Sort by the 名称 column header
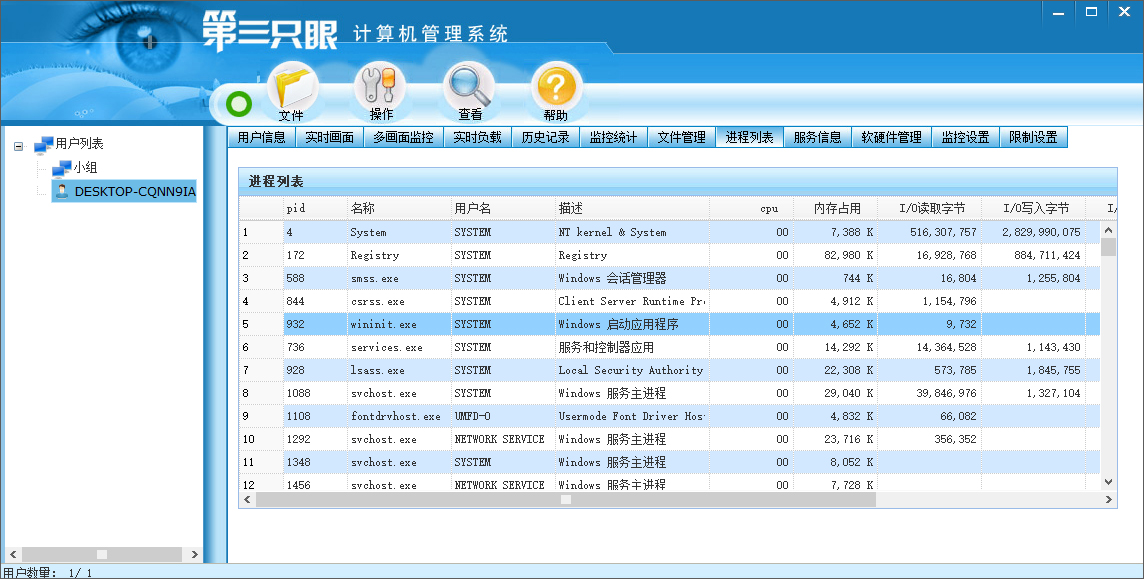 [399, 208]
